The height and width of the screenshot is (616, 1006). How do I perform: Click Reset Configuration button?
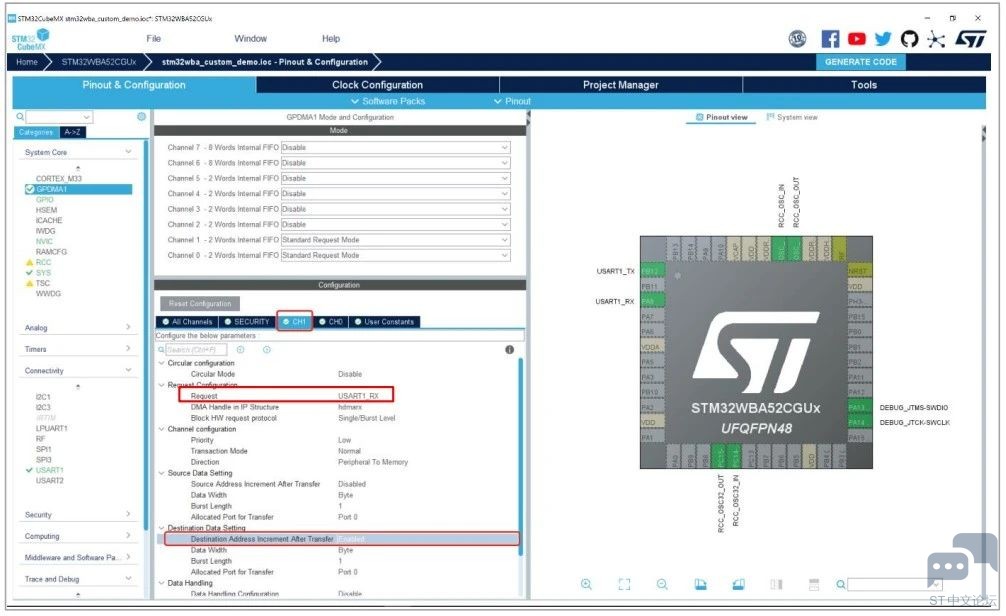pyautogui.click(x=200, y=304)
